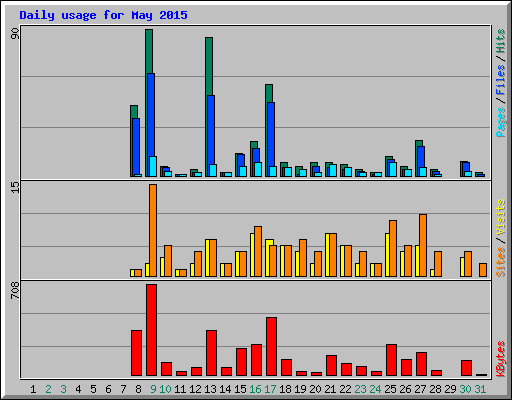
Task: Click day 16 on the date axis
Action: [255, 389]
